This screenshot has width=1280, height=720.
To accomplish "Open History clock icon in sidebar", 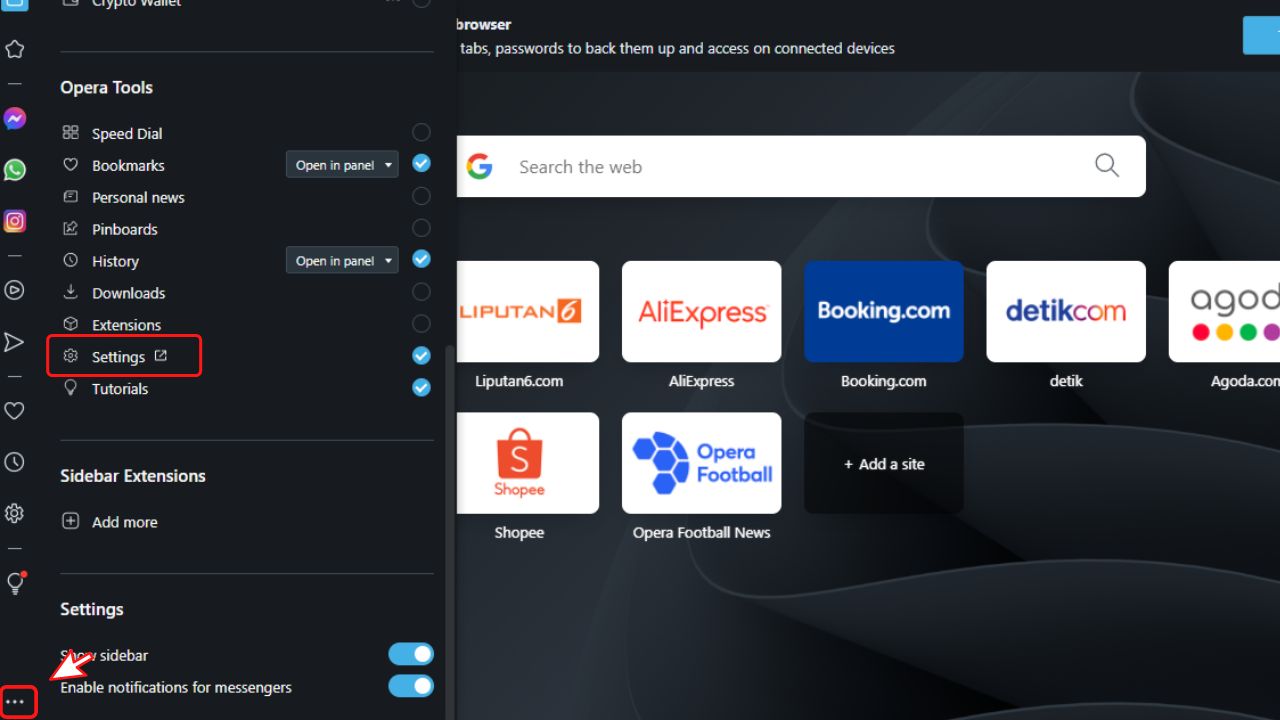I will coord(14,462).
